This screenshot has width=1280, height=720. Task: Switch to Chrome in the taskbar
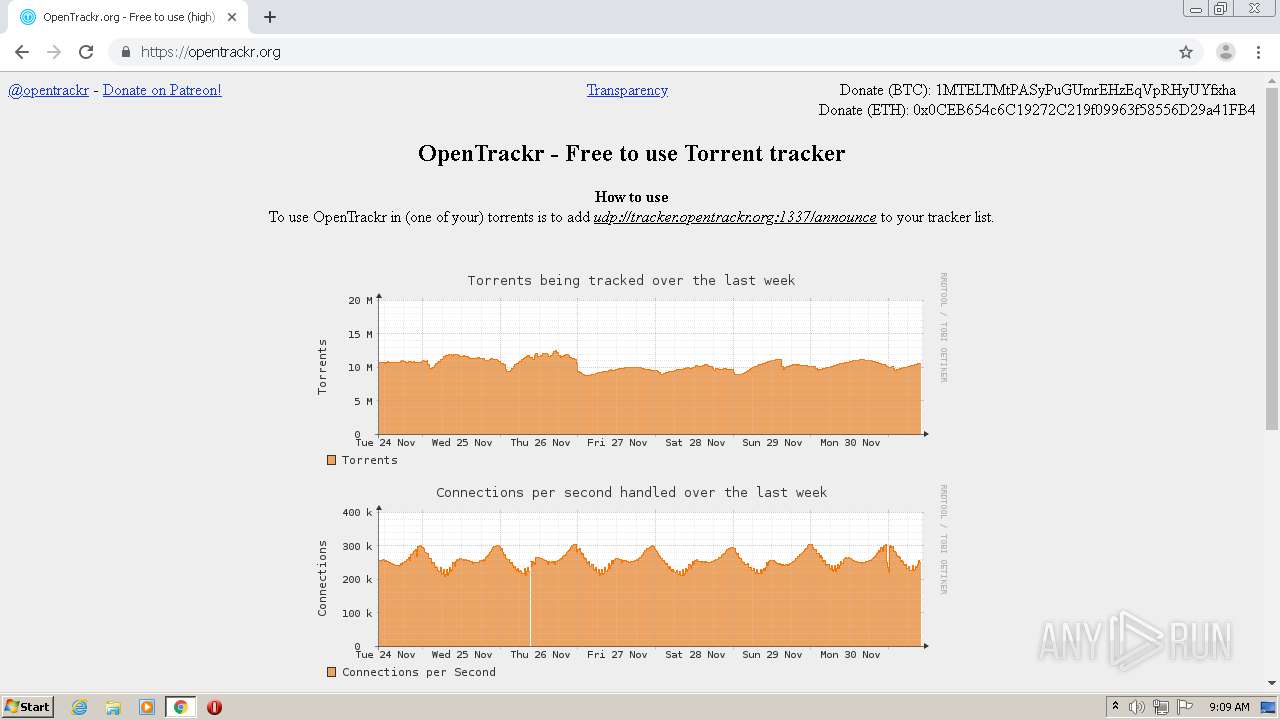pyautogui.click(x=180, y=707)
